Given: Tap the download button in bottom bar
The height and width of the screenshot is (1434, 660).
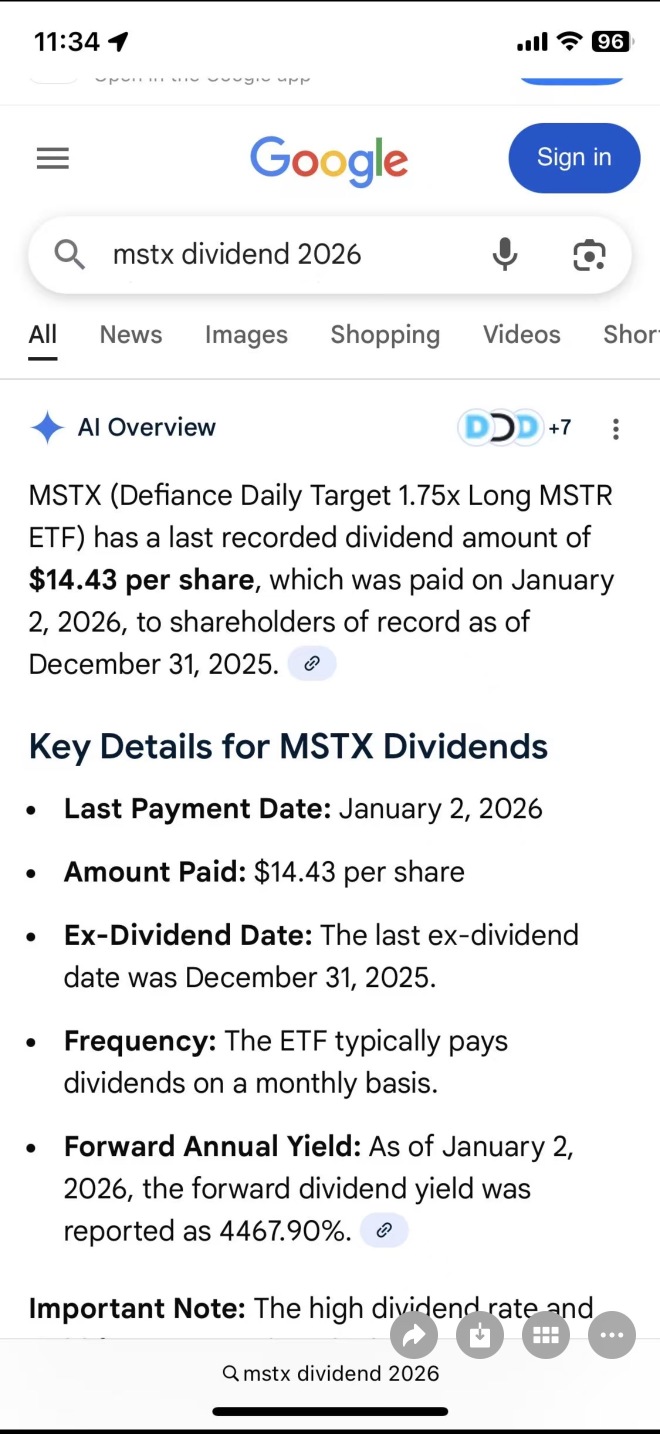Looking at the screenshot, I should pos(480,1335).
